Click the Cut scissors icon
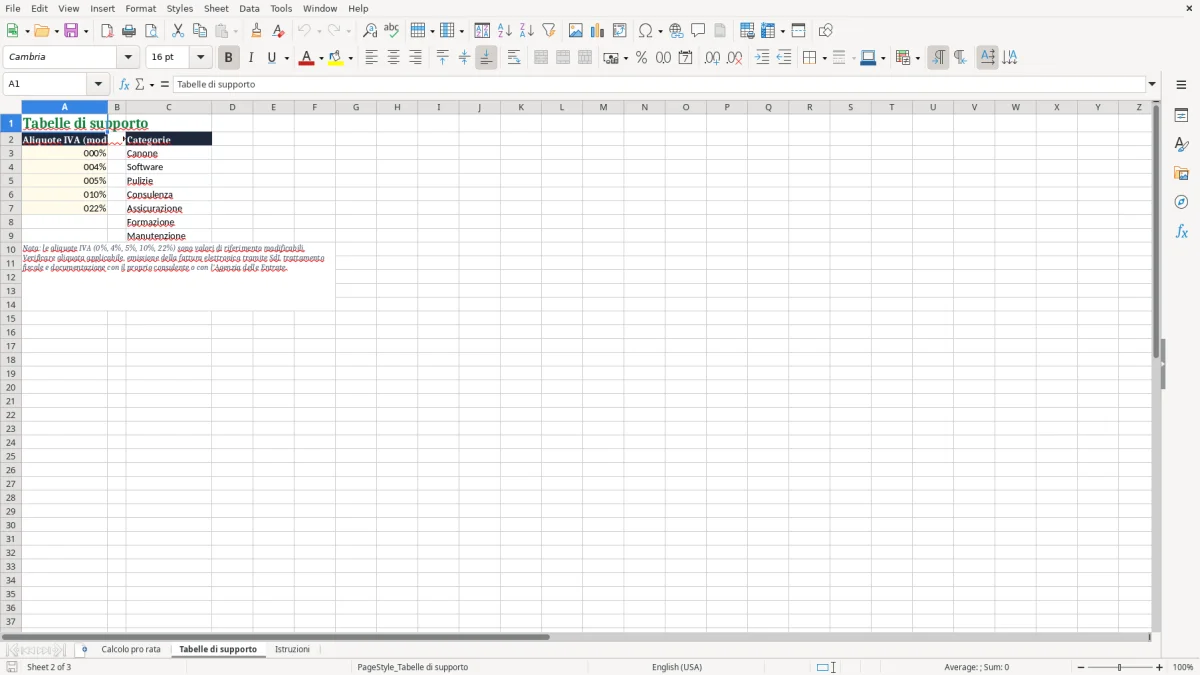The width and height of the screenshot is (1200, 675). point(178,31)
